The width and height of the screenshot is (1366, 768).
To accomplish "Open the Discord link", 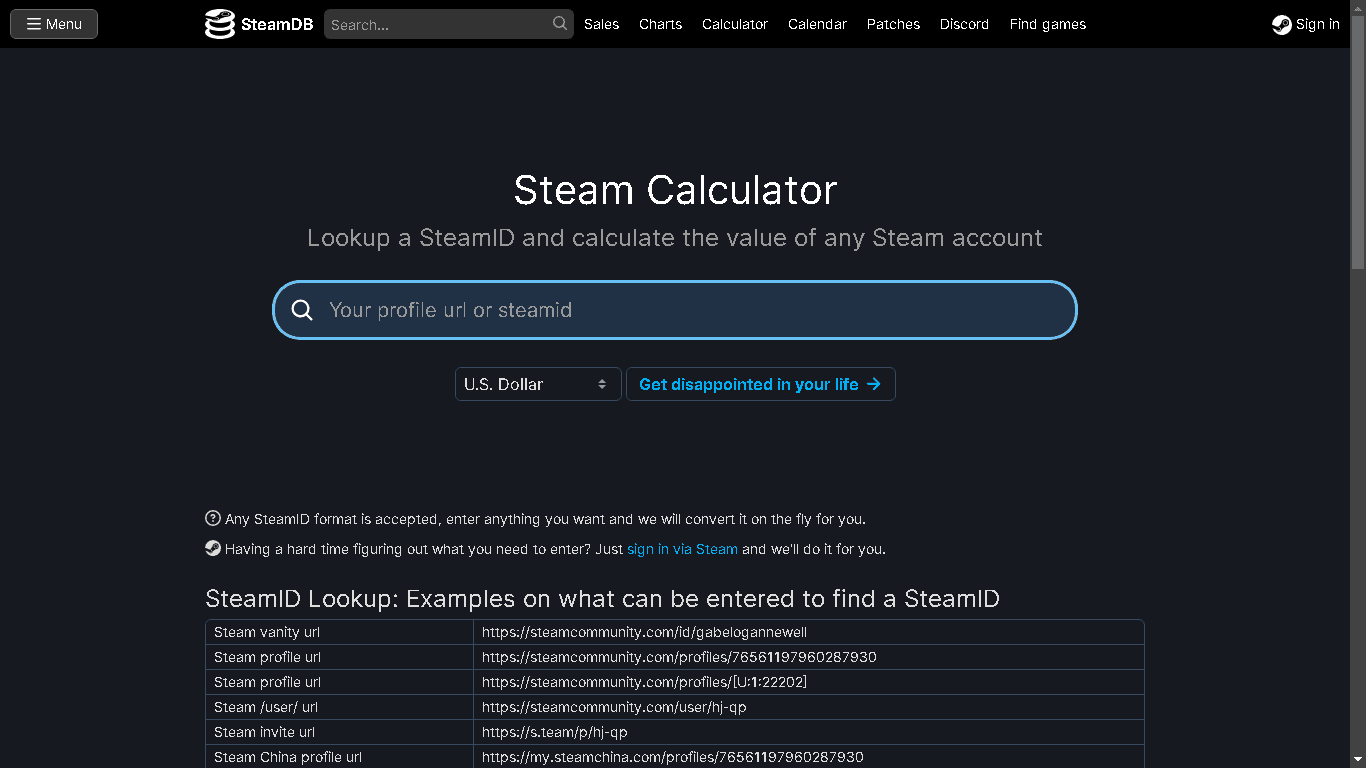I will (x=964, y=24).
